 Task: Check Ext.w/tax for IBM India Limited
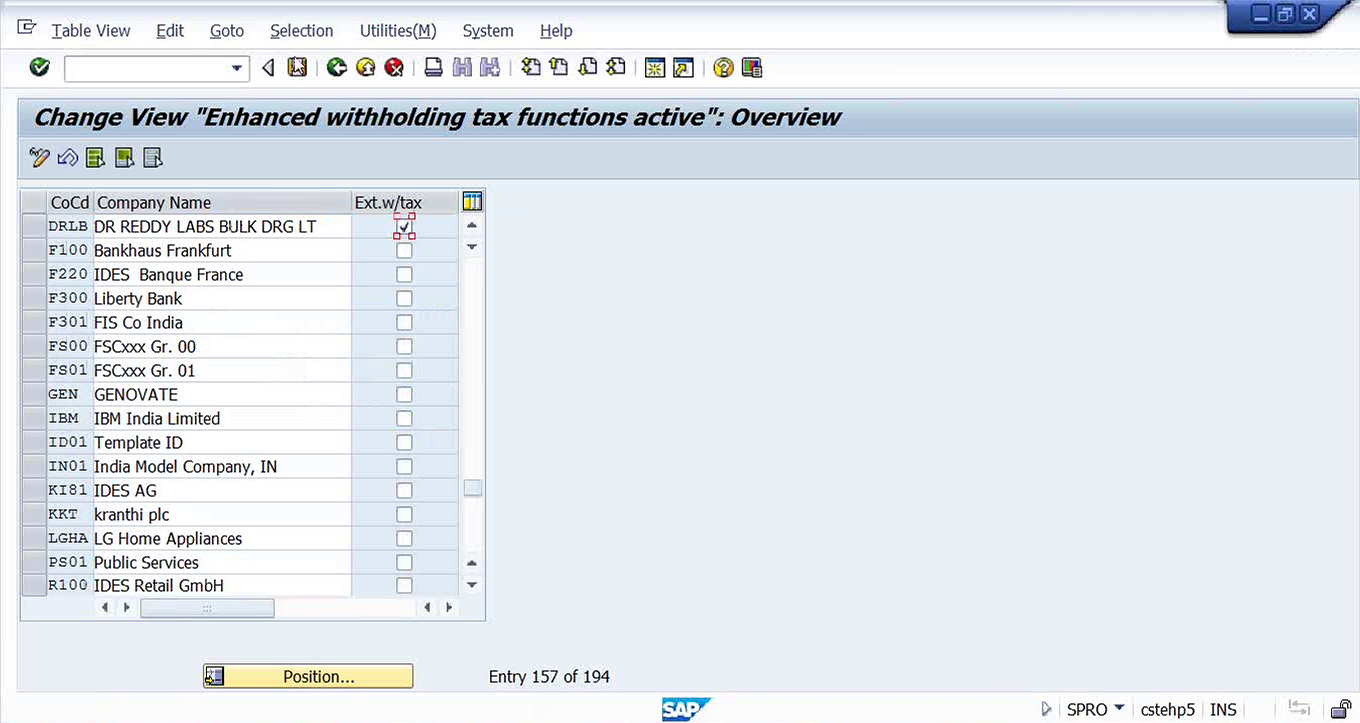click(404, 419)
